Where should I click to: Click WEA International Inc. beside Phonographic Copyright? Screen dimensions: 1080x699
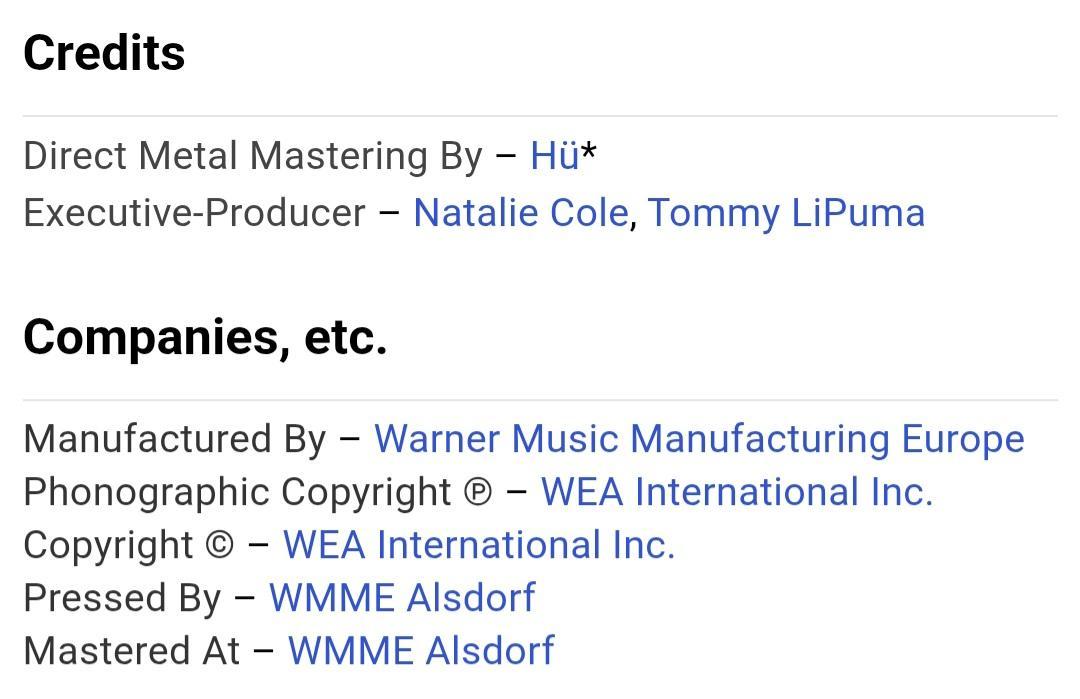pos(736,492)
